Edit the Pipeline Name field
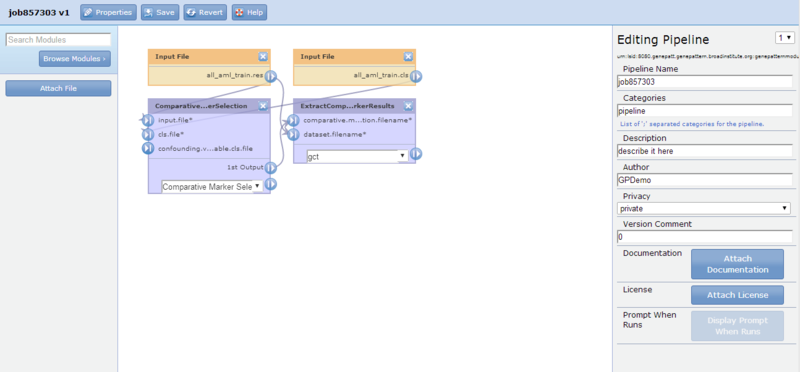800x372 pixels. coord(705,81)
